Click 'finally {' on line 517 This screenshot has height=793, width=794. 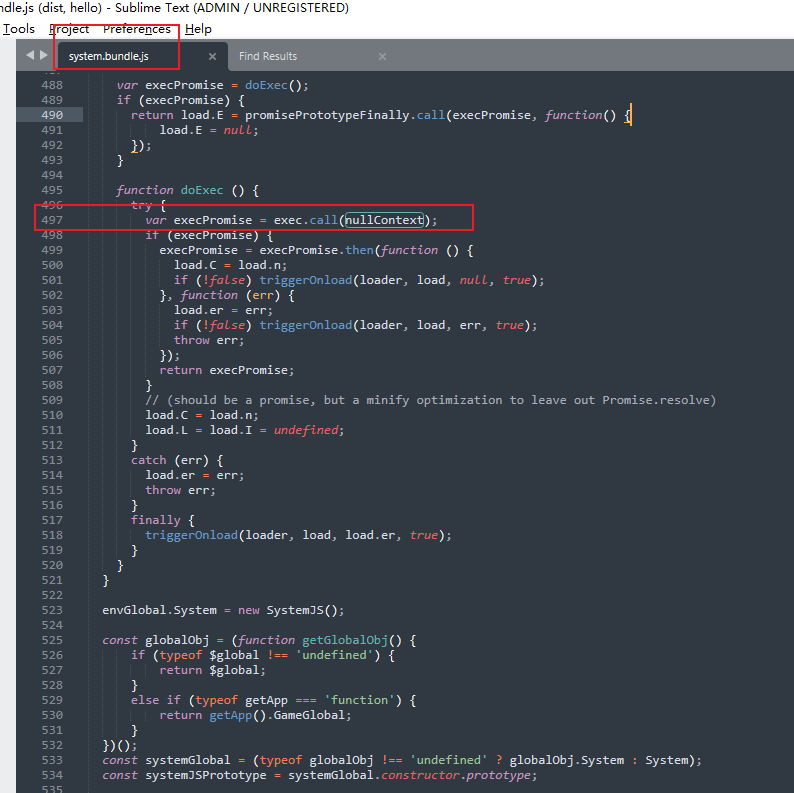point(163,520)
